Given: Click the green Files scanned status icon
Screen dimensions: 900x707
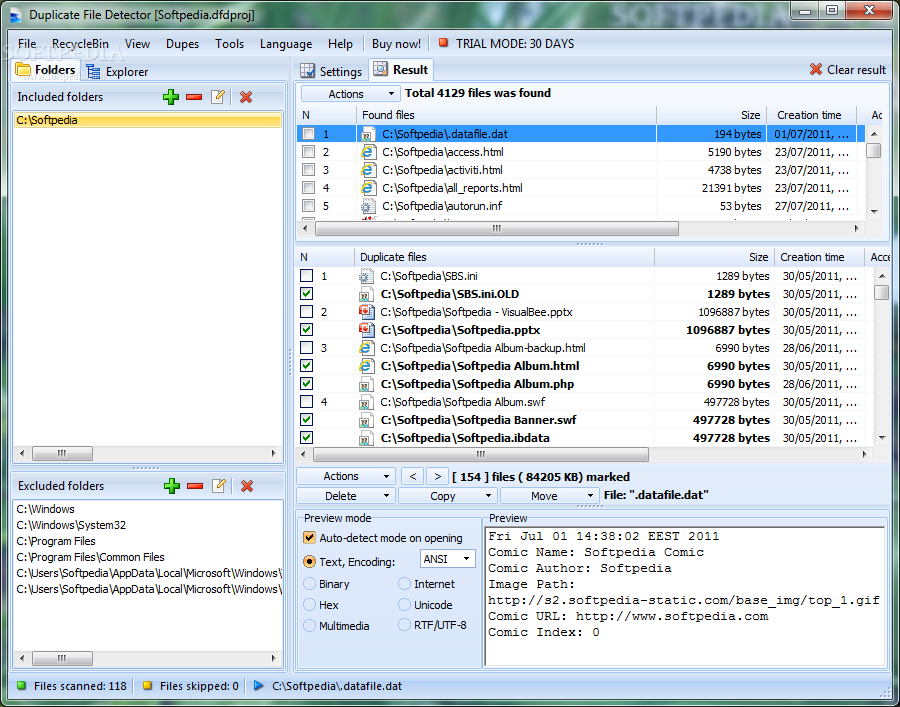Looking at the screenshot, I should (x=21, y=686).
